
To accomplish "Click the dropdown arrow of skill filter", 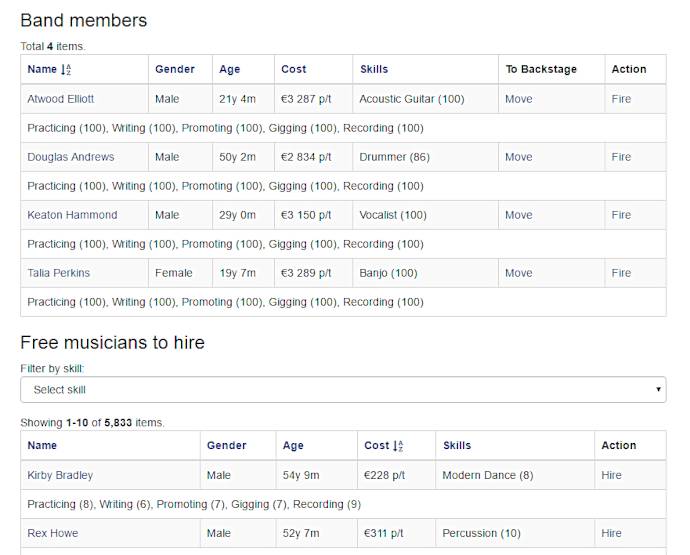I will [x=658, y=390].
